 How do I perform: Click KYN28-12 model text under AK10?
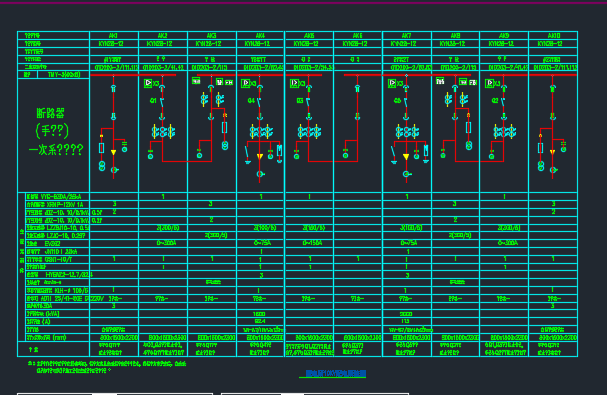point(550,44)
